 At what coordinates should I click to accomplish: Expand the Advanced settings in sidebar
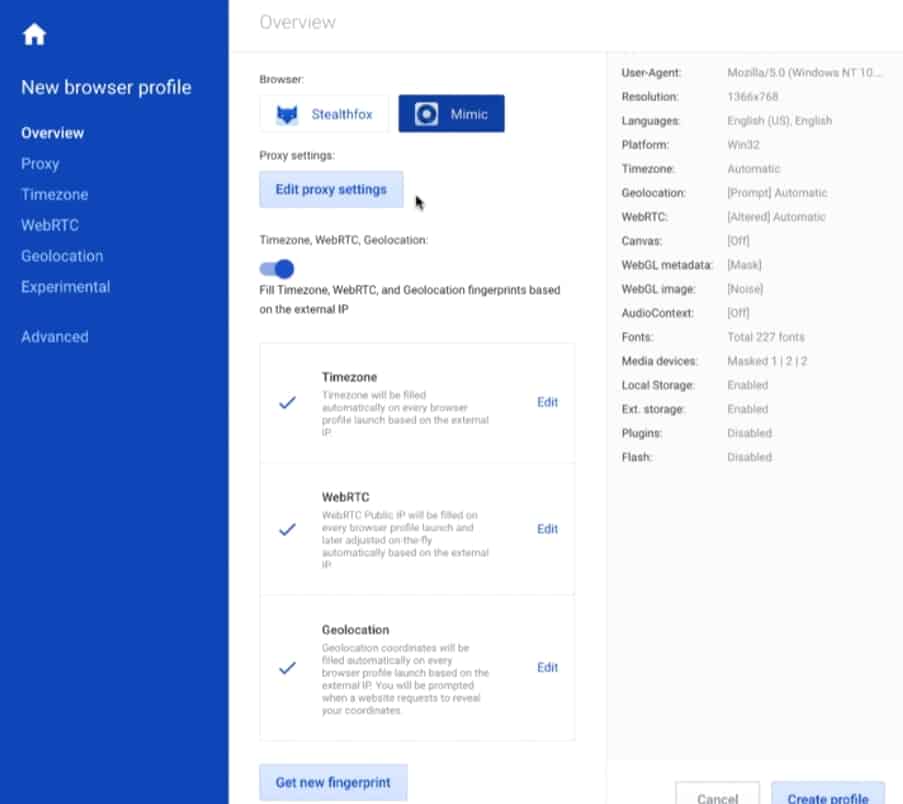pyautogui.click(x=55, y=337)
